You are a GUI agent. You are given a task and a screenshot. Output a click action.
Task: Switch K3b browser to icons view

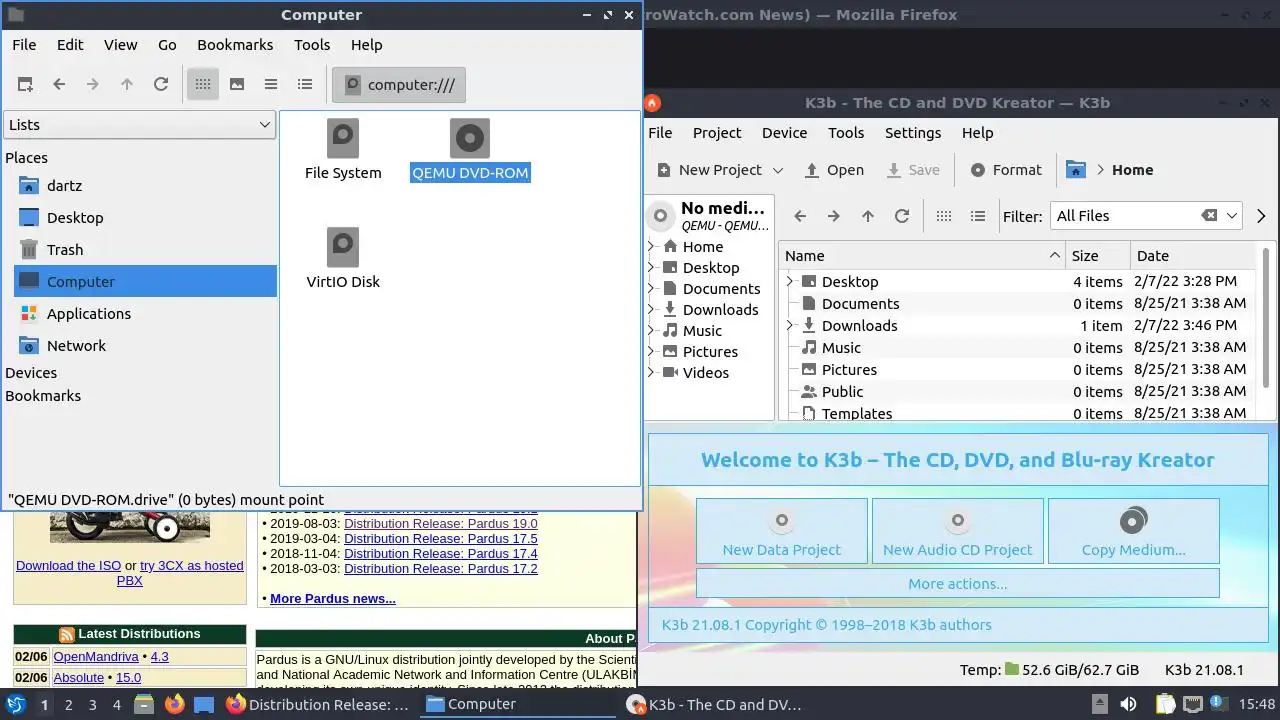click(944, 216)
